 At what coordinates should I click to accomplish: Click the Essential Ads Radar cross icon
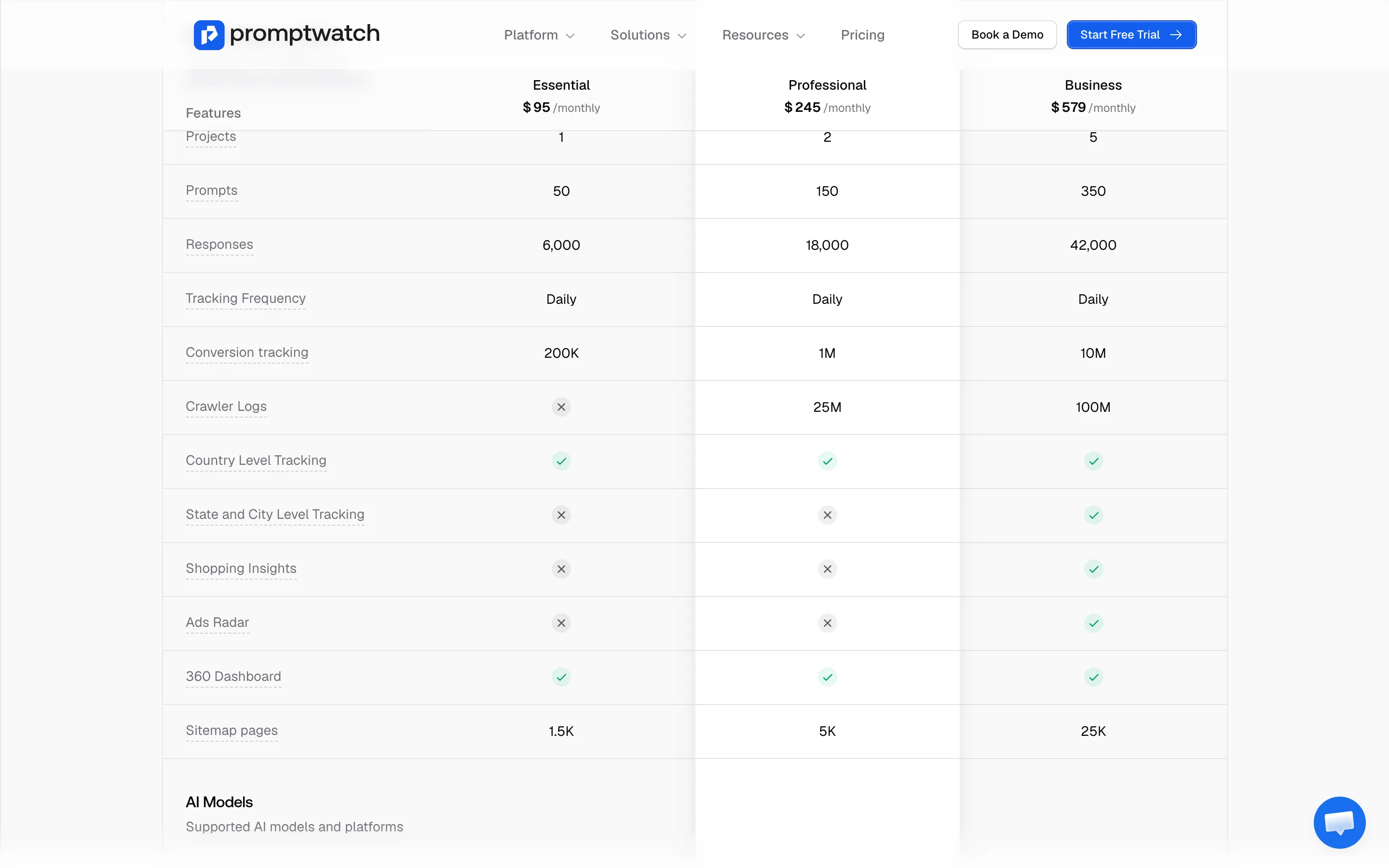pyautogui.click(x=561, y=623)
